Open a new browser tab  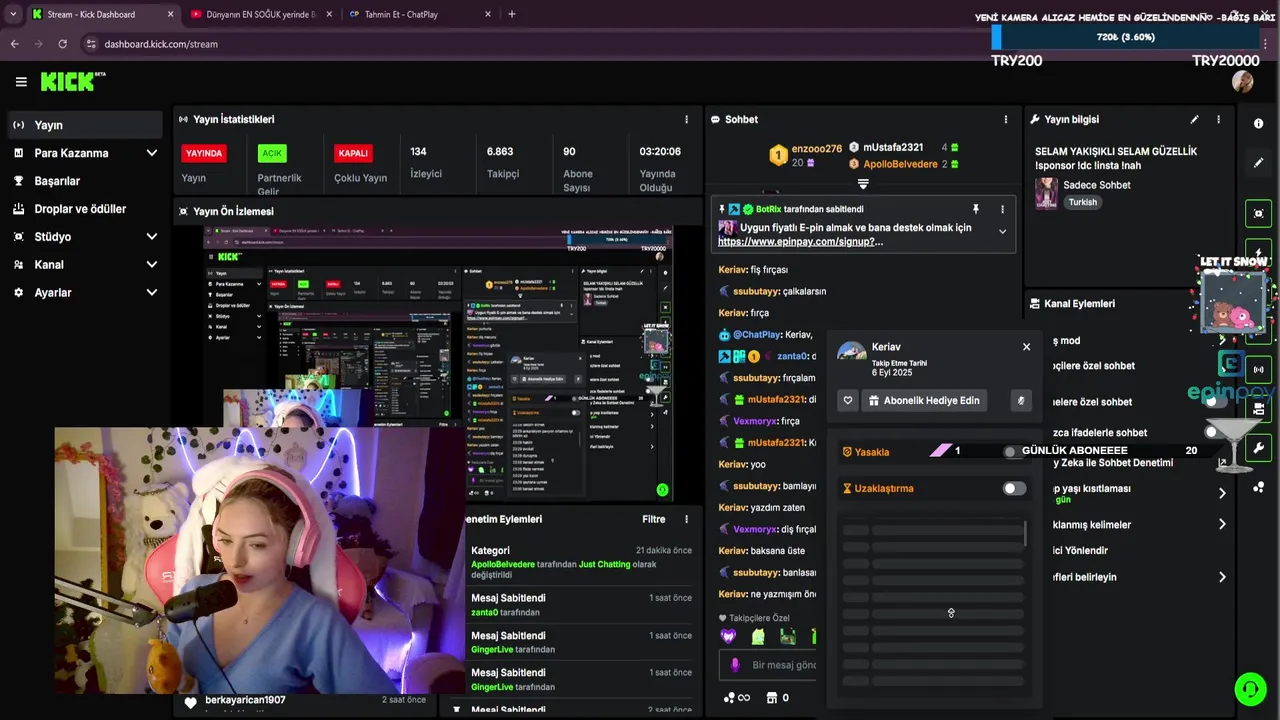(x=512, y=14)
